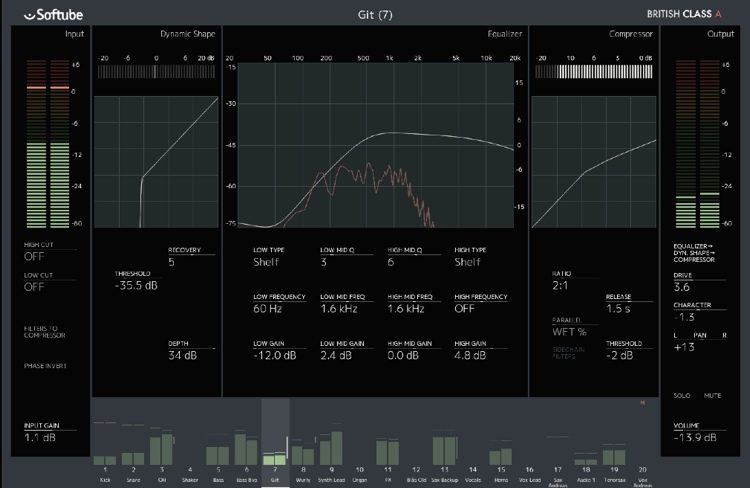
Task: Select channel 11 FX meter
Action: 387,452
